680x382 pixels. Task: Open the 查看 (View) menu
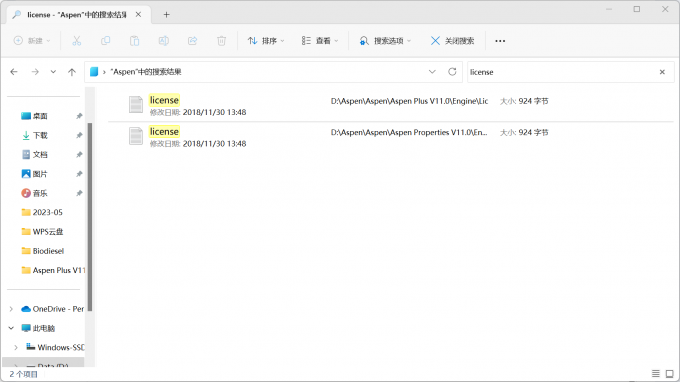(x=320, y=41)
